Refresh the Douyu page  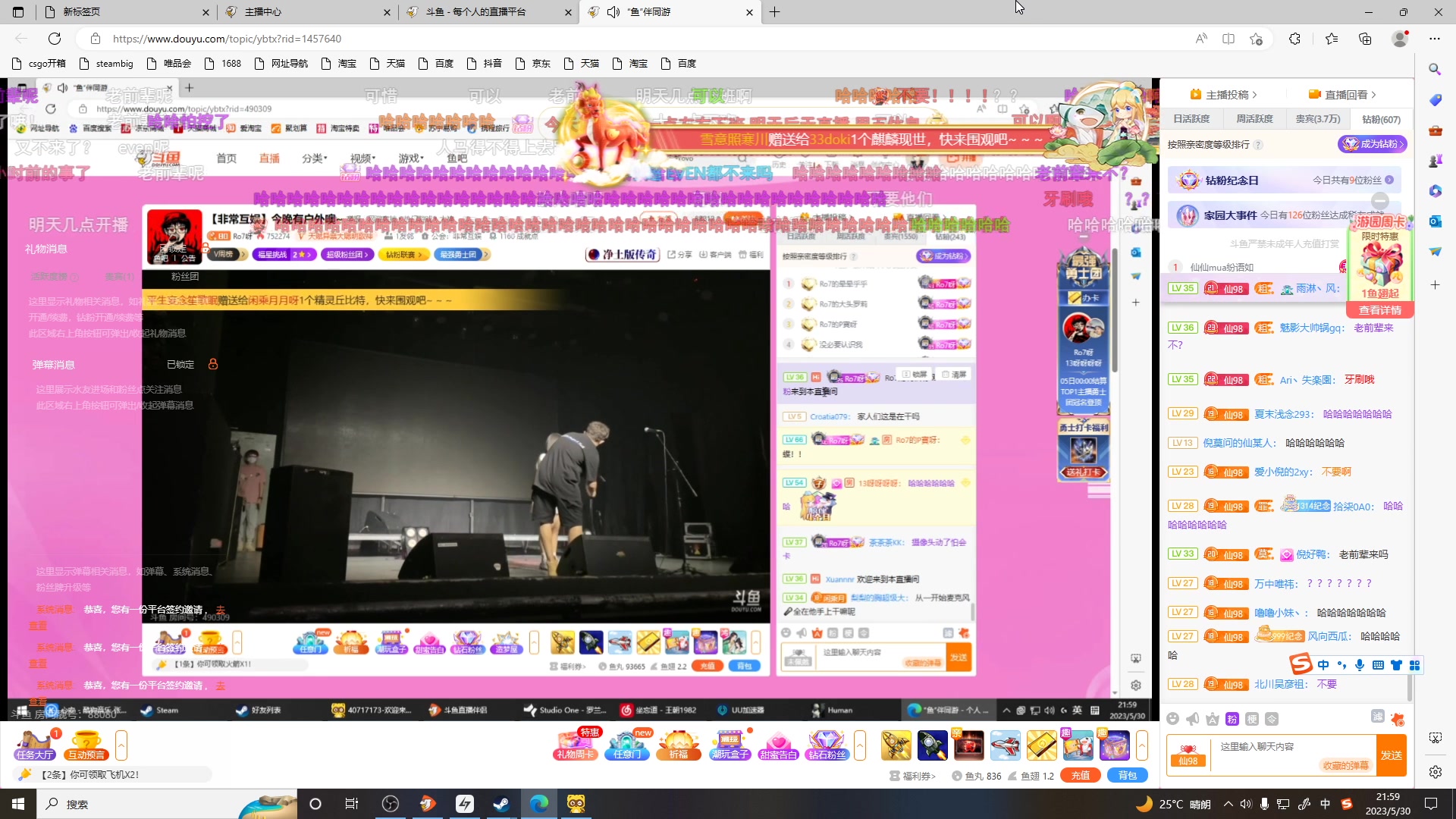pos(55,39)
